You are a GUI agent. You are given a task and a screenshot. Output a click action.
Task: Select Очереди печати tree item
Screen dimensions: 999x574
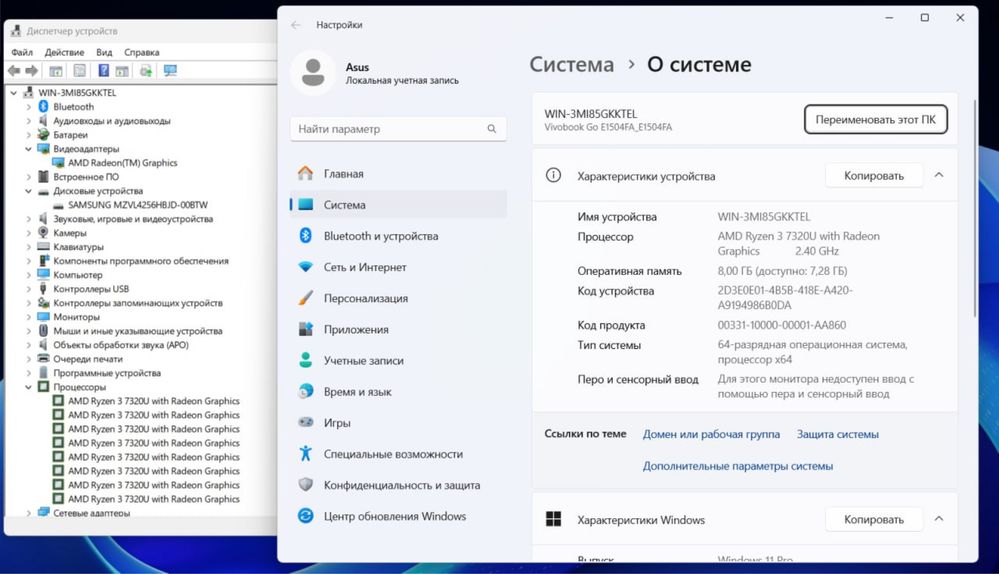[88, 359]
